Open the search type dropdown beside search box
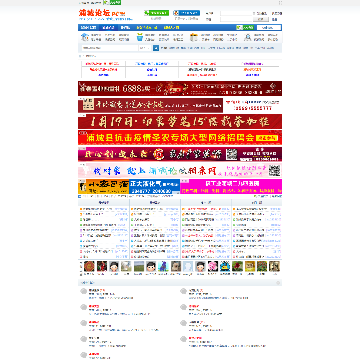 point(145,48)
